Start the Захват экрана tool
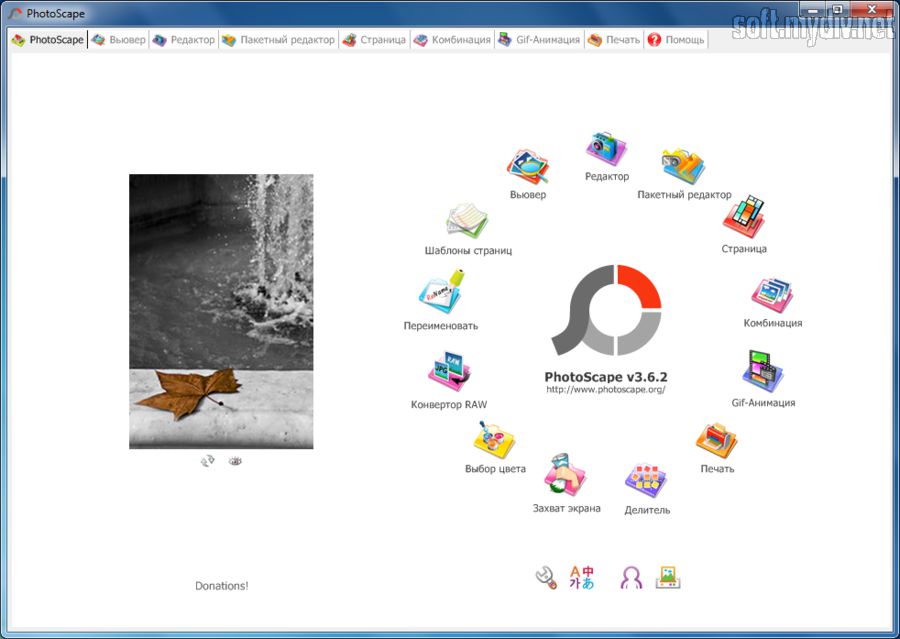The image size is (900, 639). pyautogui.click(x=566, y=475)
